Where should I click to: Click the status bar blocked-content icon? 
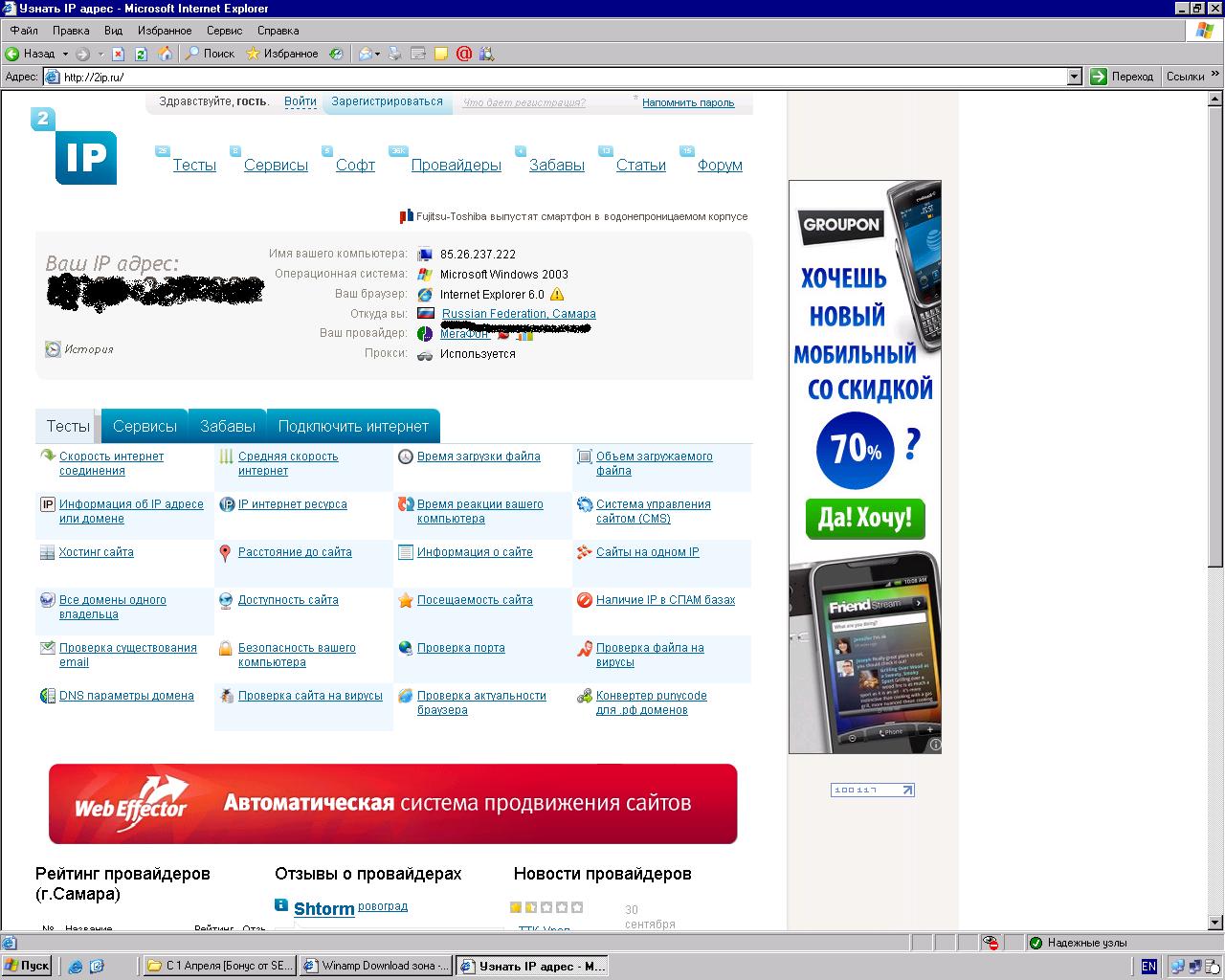pyautogui.click(x=991, y=943)
